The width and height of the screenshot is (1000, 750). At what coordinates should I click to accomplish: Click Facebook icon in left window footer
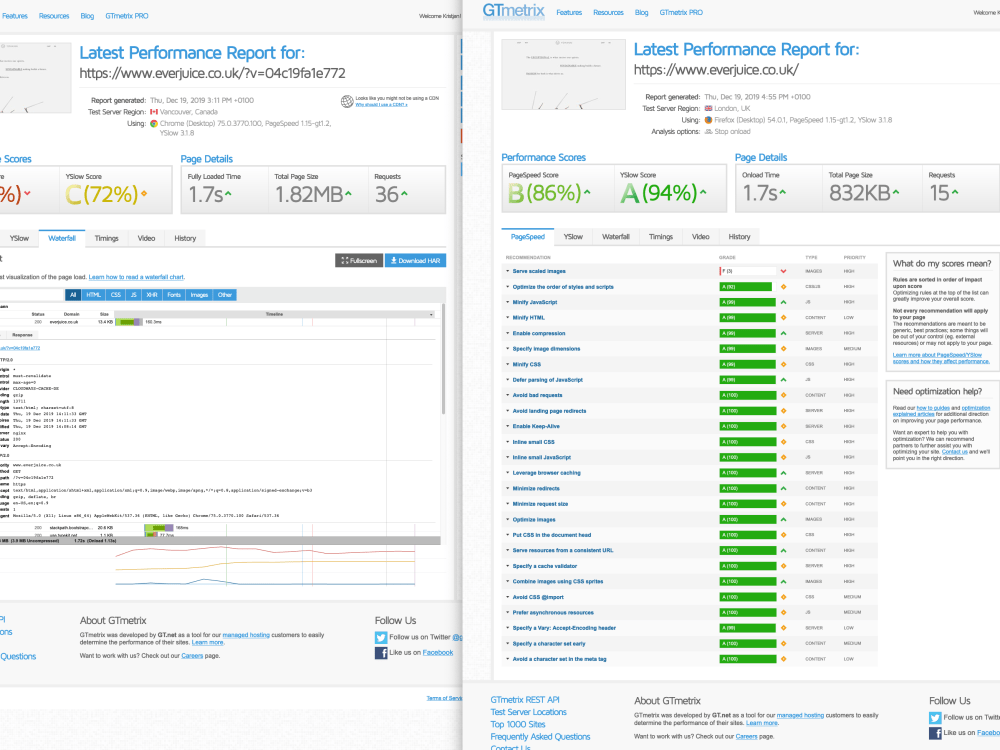[381, 652]
